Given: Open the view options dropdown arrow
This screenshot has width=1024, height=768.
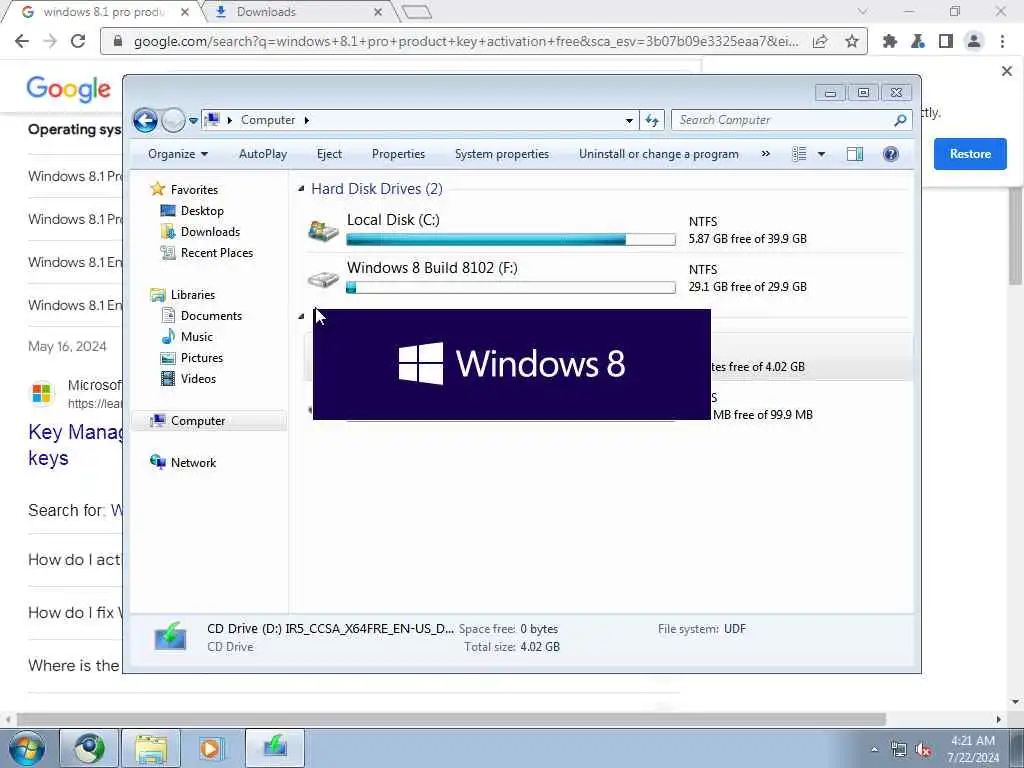Looking at the screenshot, I should [821, 155].
